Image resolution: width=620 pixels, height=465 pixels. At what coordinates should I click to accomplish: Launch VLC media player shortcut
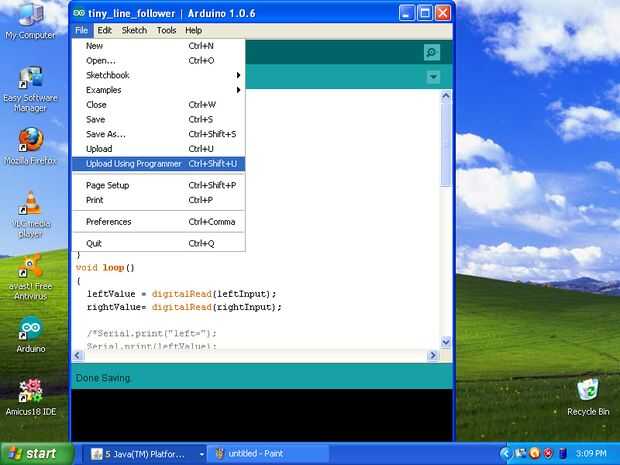[x=32, y=215]
